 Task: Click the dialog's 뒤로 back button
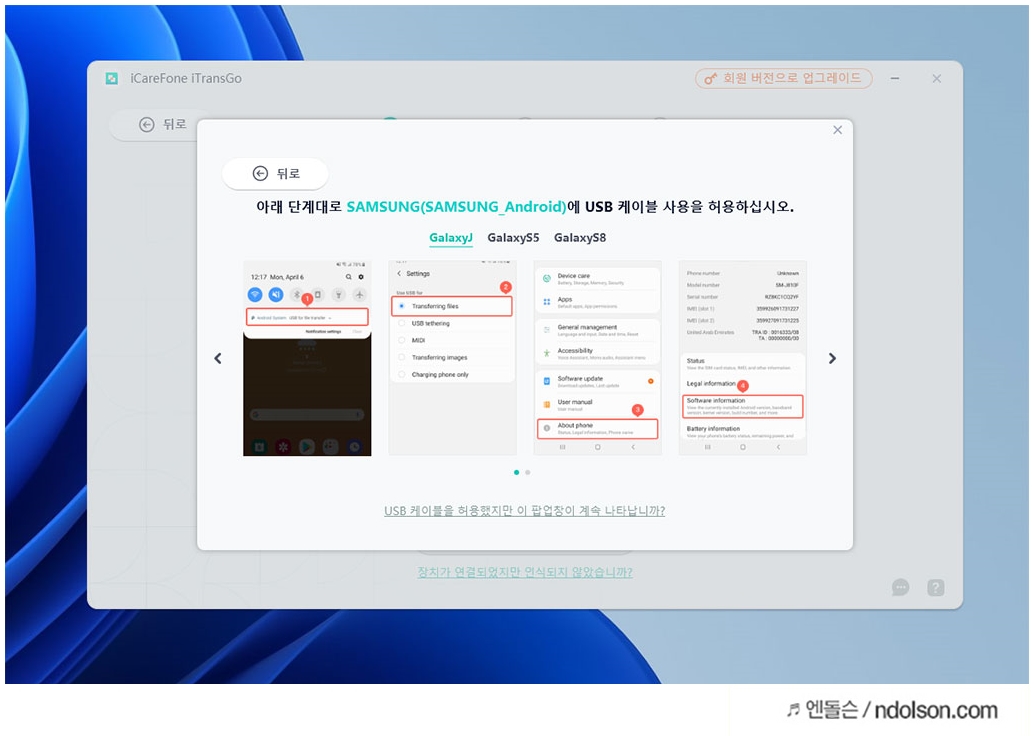tap(276, 173)
